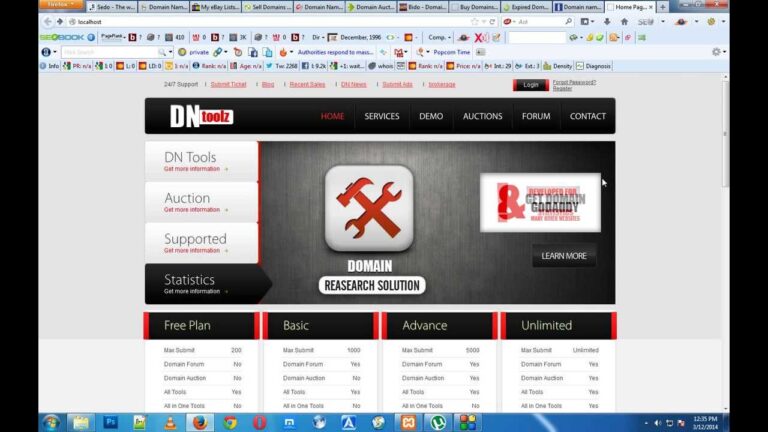Click the Windows Start button
Screen dimensions: 768x432
(x=50, y=422)
